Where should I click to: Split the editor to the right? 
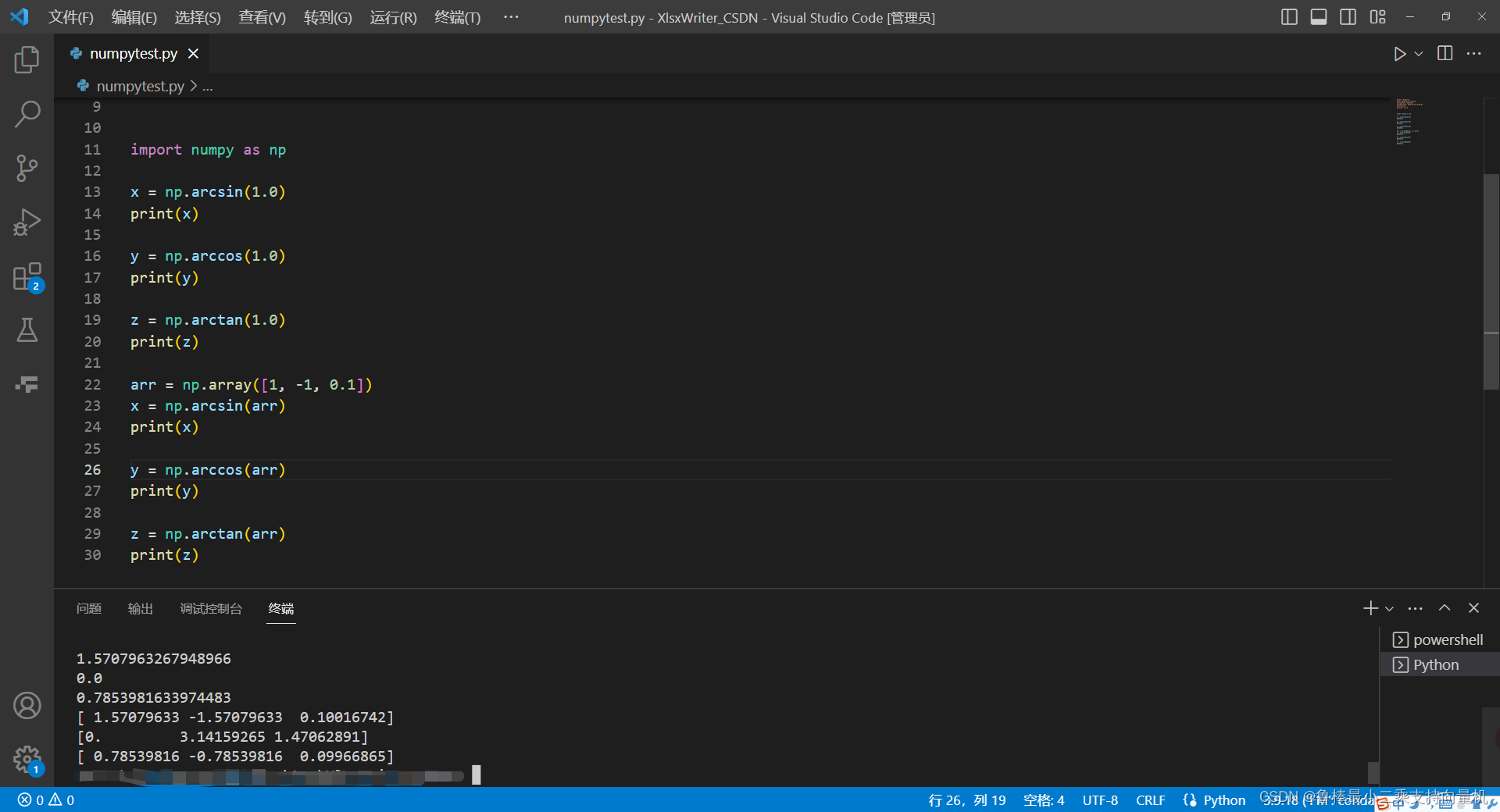[x=1445, y=54]
